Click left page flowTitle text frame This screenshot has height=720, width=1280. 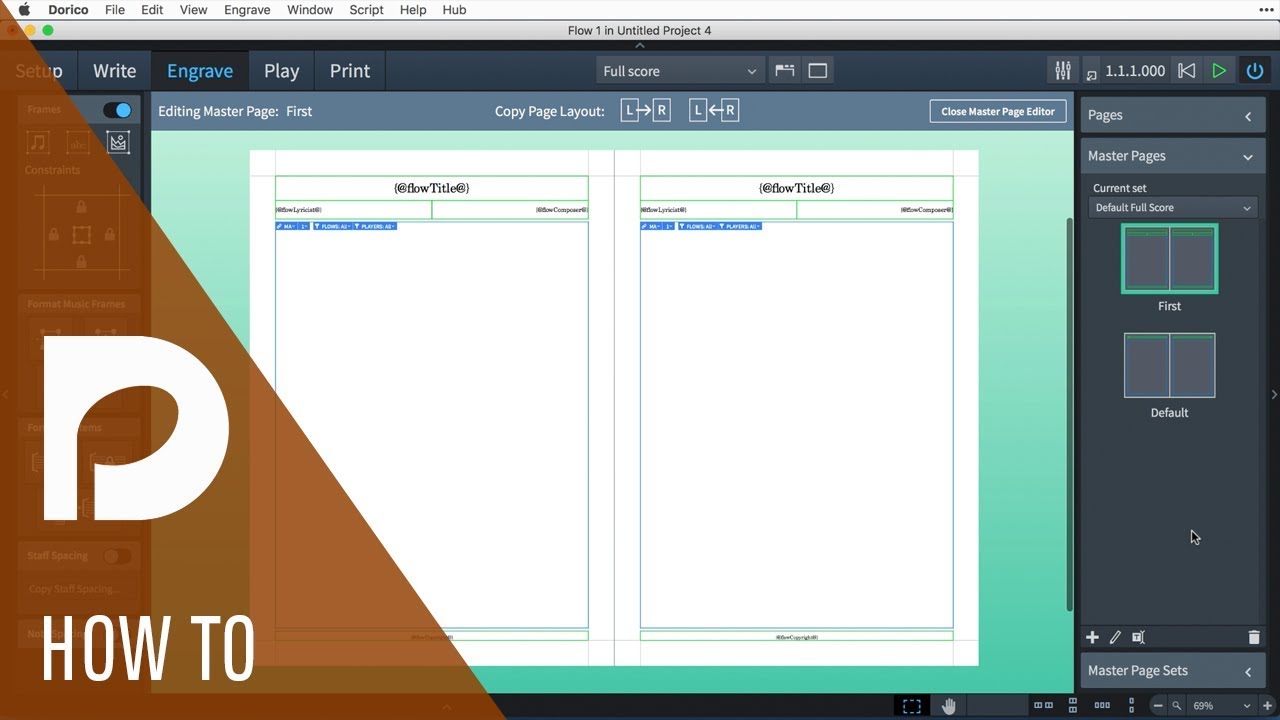click(432, 188)
